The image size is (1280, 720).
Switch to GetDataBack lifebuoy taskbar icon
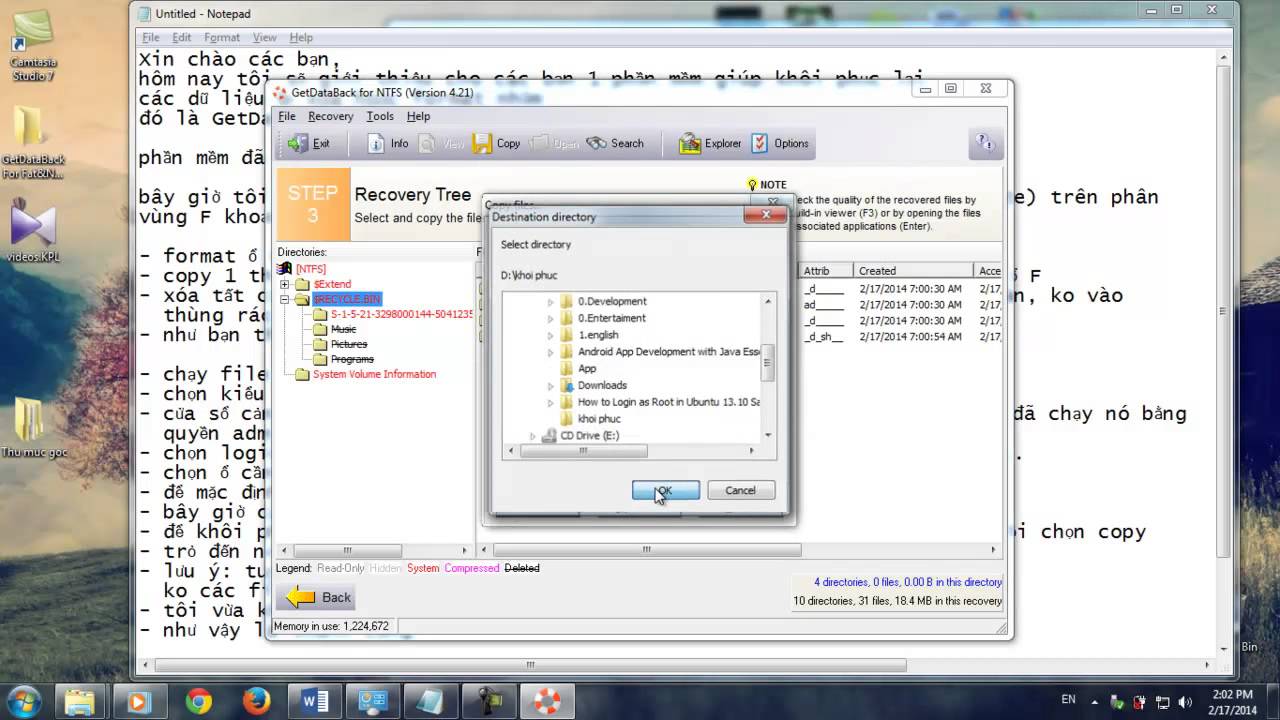coord(547,700)
